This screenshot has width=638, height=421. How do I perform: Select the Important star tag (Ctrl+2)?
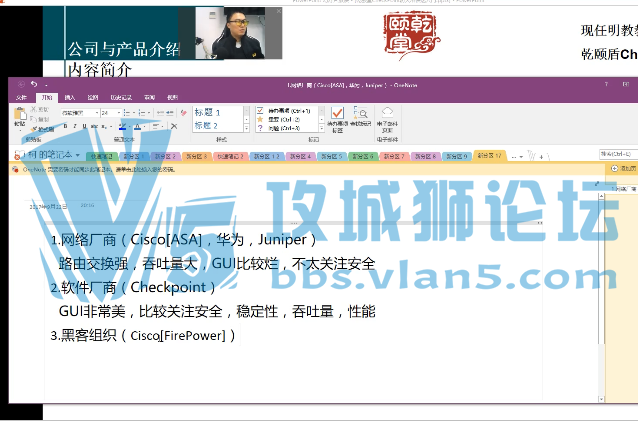260,119
